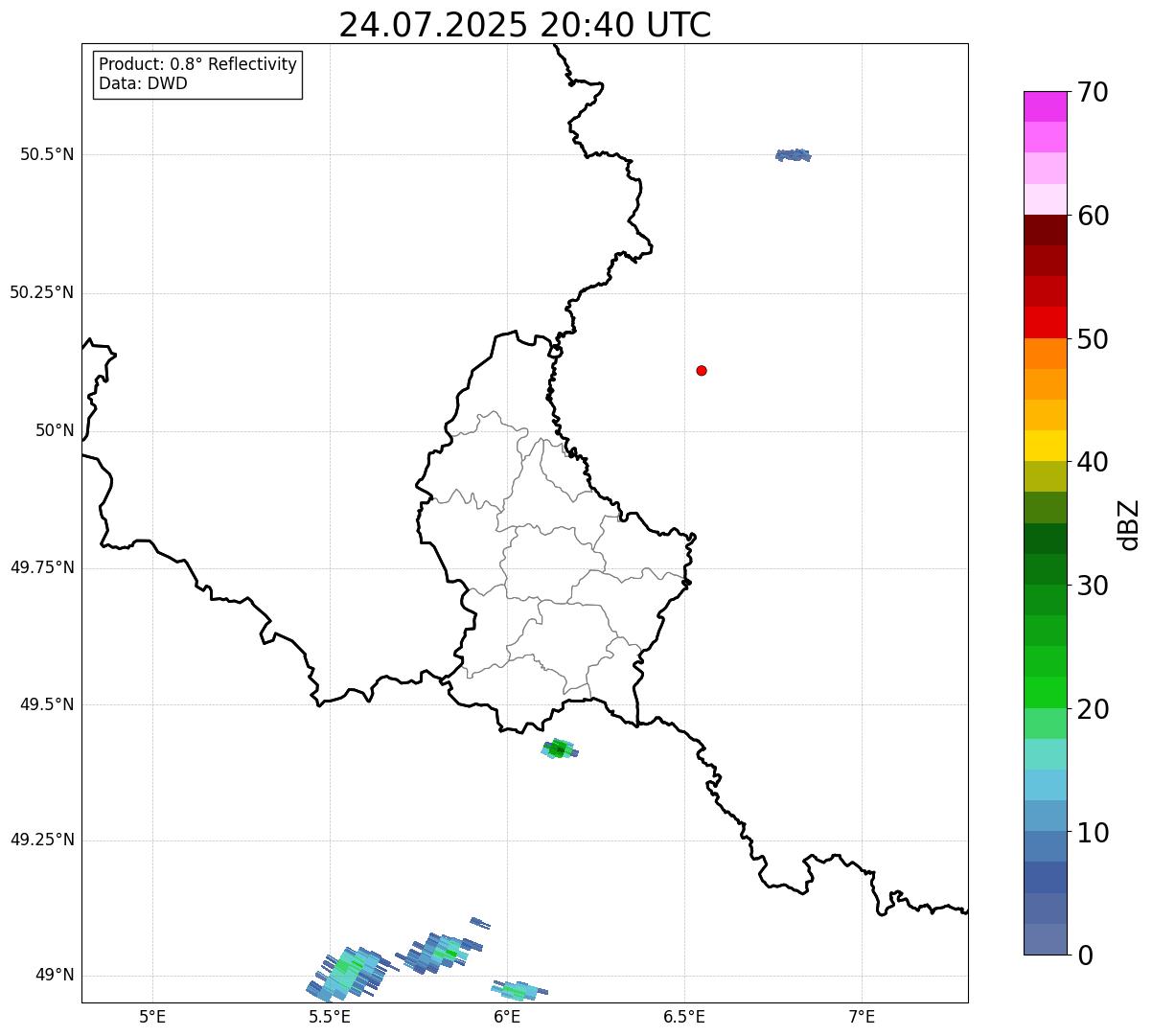1152x1036 pixels.
Task: Click the colorbar tick label 70
Action: click(x=1093, y=92)
